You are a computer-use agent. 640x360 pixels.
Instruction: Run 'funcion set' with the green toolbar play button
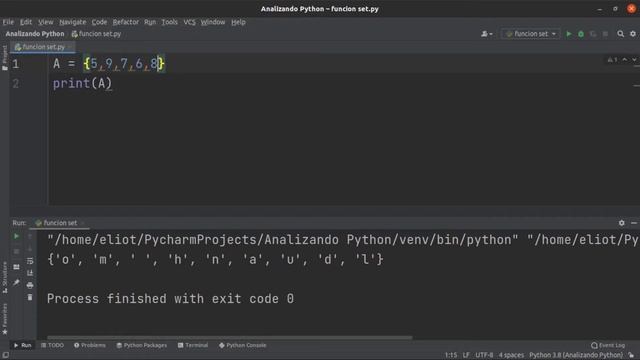point(569,34)
